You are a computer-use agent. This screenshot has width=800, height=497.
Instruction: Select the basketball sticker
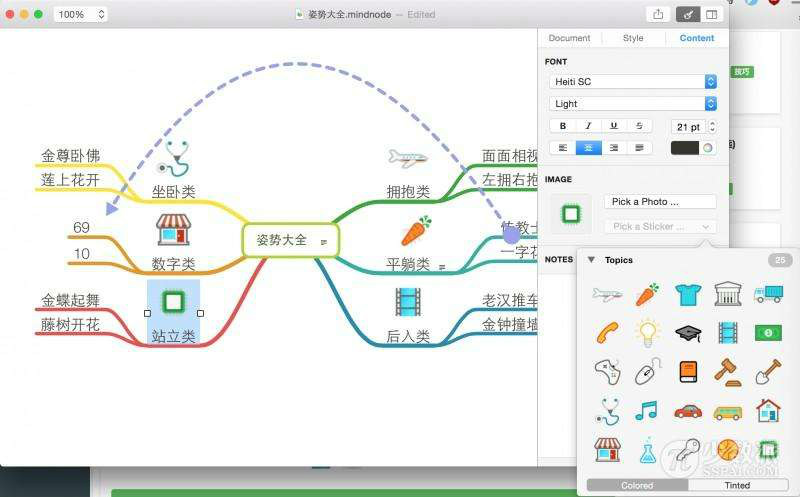coord(728,450)
